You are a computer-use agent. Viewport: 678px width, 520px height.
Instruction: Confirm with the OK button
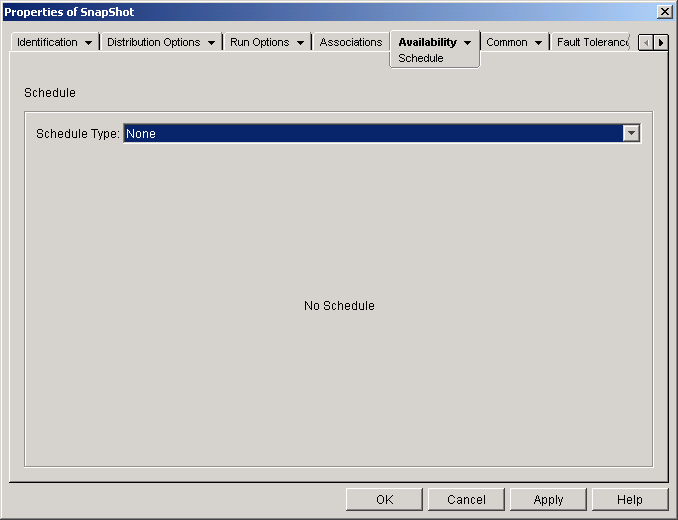pyautogui.click(x=384, y=500)
